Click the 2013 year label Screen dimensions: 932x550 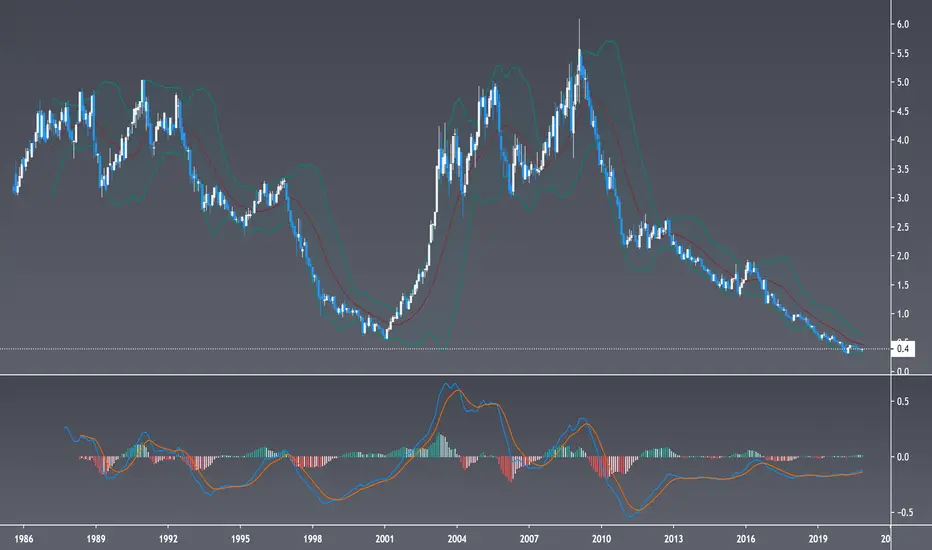(x=673, y=539)
